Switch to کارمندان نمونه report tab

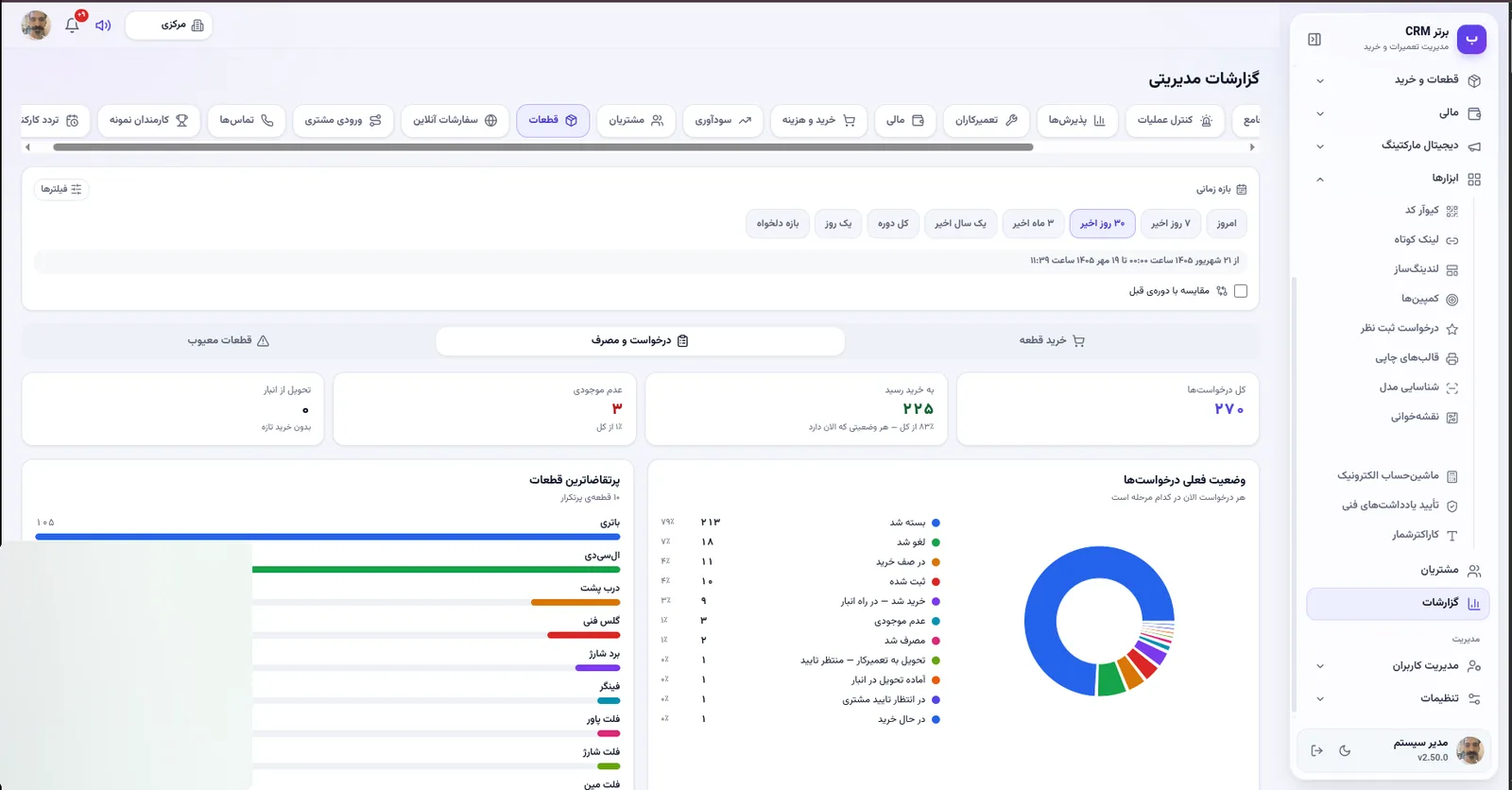point(148,120)
